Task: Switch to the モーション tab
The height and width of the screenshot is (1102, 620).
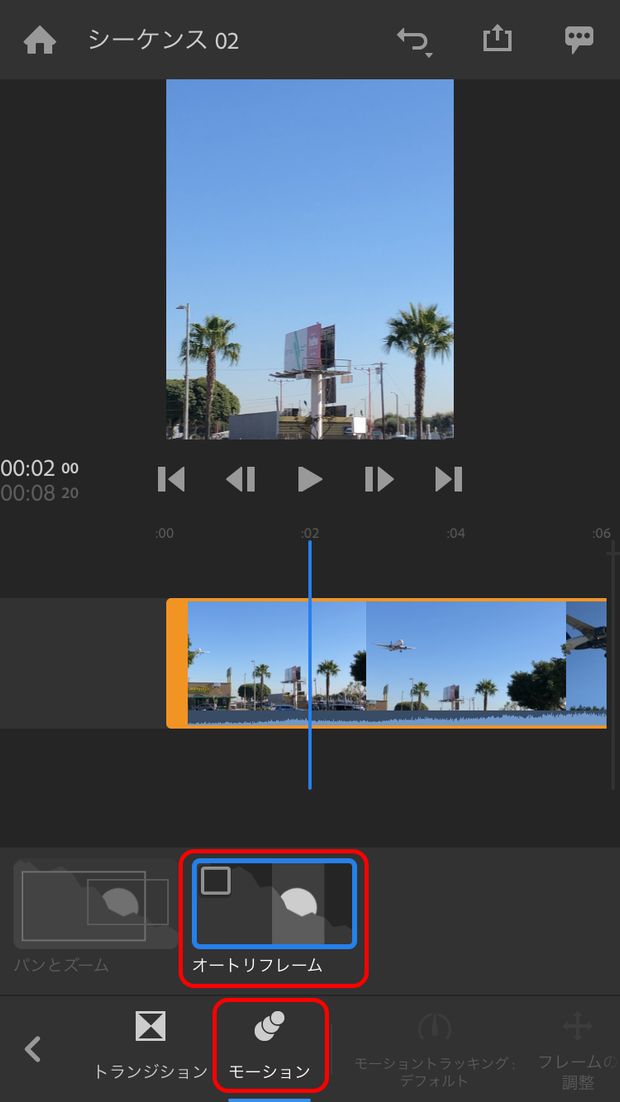Action: [x=270, y=1045]
